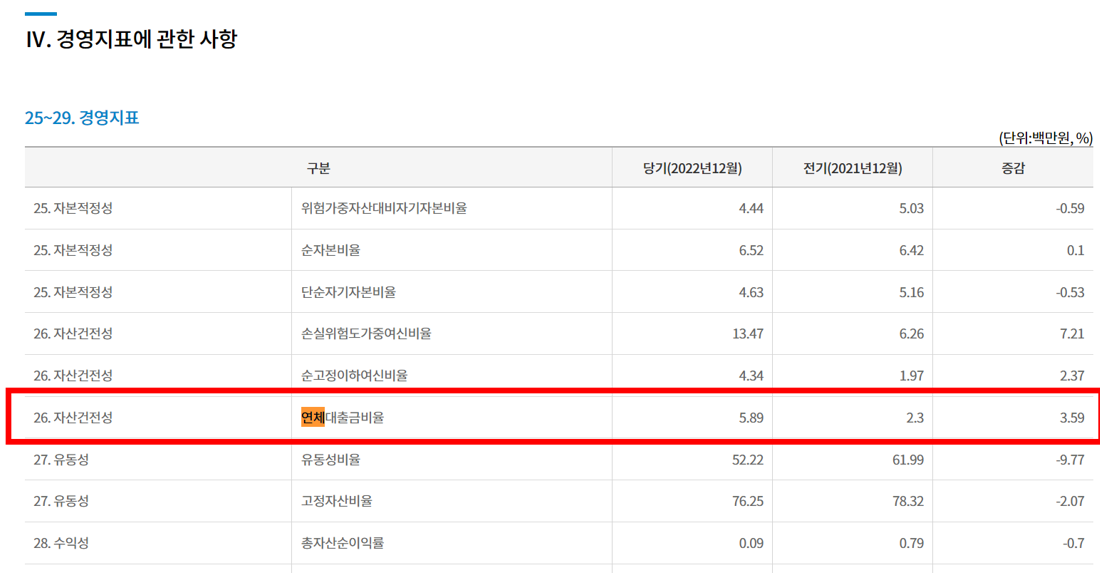Click the '25~29. 경영지표' section title
Screen dimensions: 1100x573
point(82,118)
